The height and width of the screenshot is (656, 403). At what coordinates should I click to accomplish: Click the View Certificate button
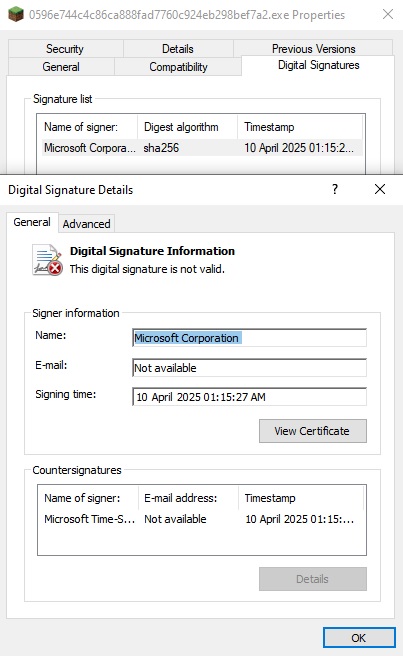click(x=313, y=431)
